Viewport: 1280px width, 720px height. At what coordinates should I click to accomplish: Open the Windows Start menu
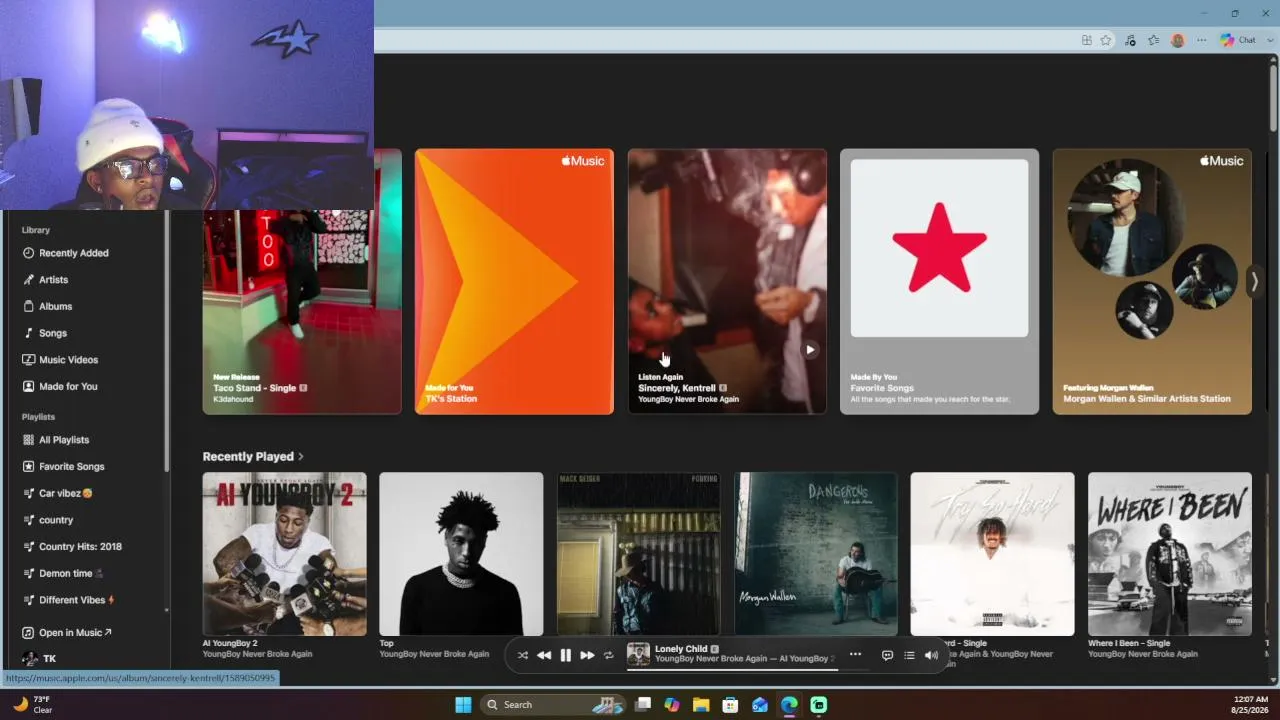point(463,705)
